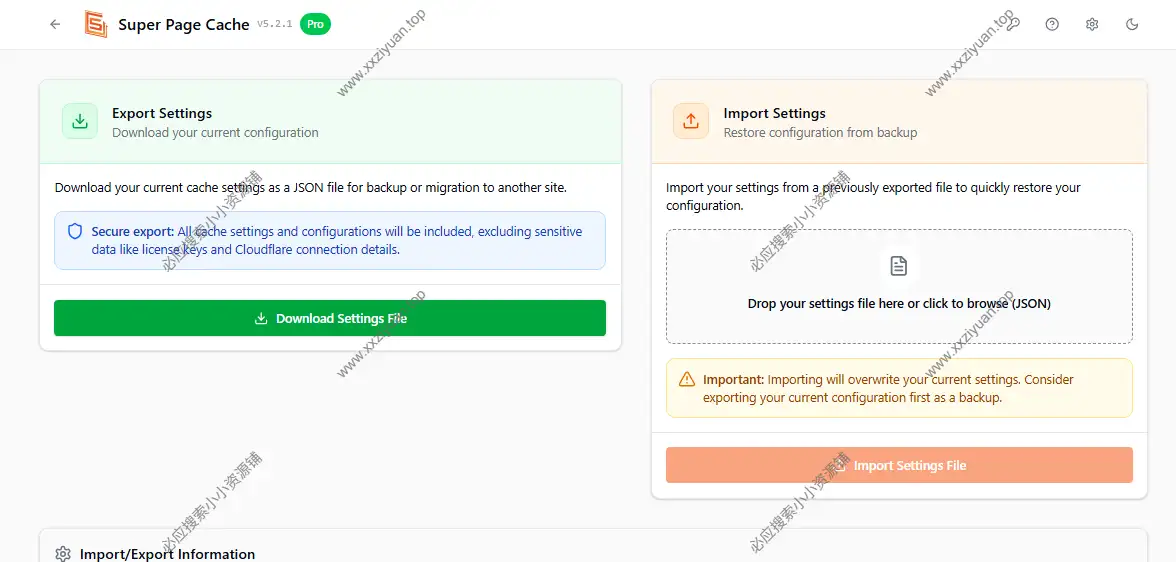Image resolution: width=1176 pixels, height=562 pixels.
Task: Click the green Export Settings download icon
Action: (x=80, y=121)
